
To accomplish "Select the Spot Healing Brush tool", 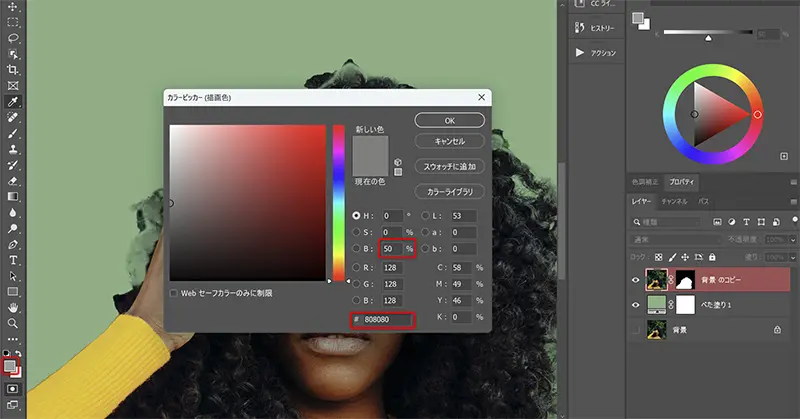I will pyautogui.click(x=13, y=117).
